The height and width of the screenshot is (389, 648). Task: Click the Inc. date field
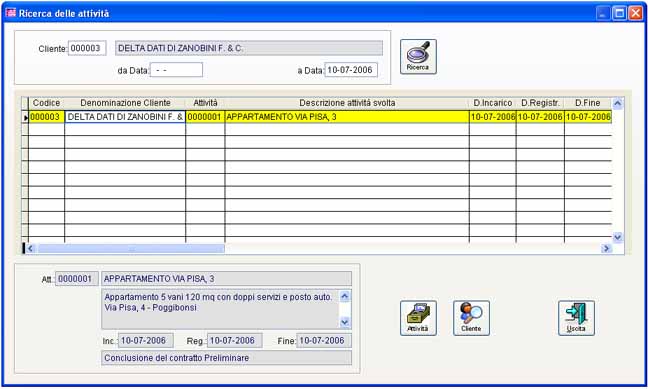tap(146, 341)
